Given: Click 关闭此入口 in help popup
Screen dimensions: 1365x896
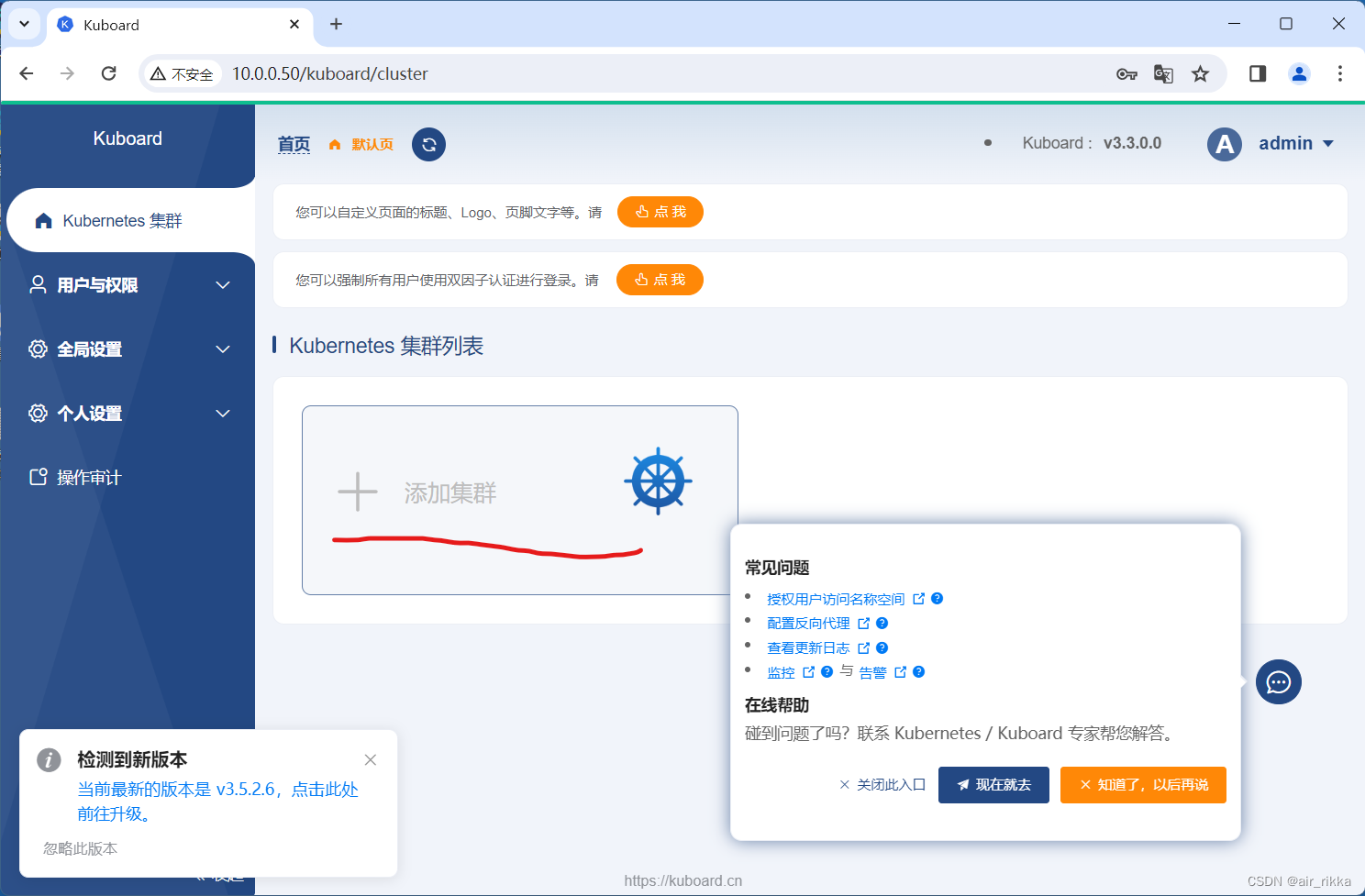Looking at the screenshot, I should click(882, 785).
